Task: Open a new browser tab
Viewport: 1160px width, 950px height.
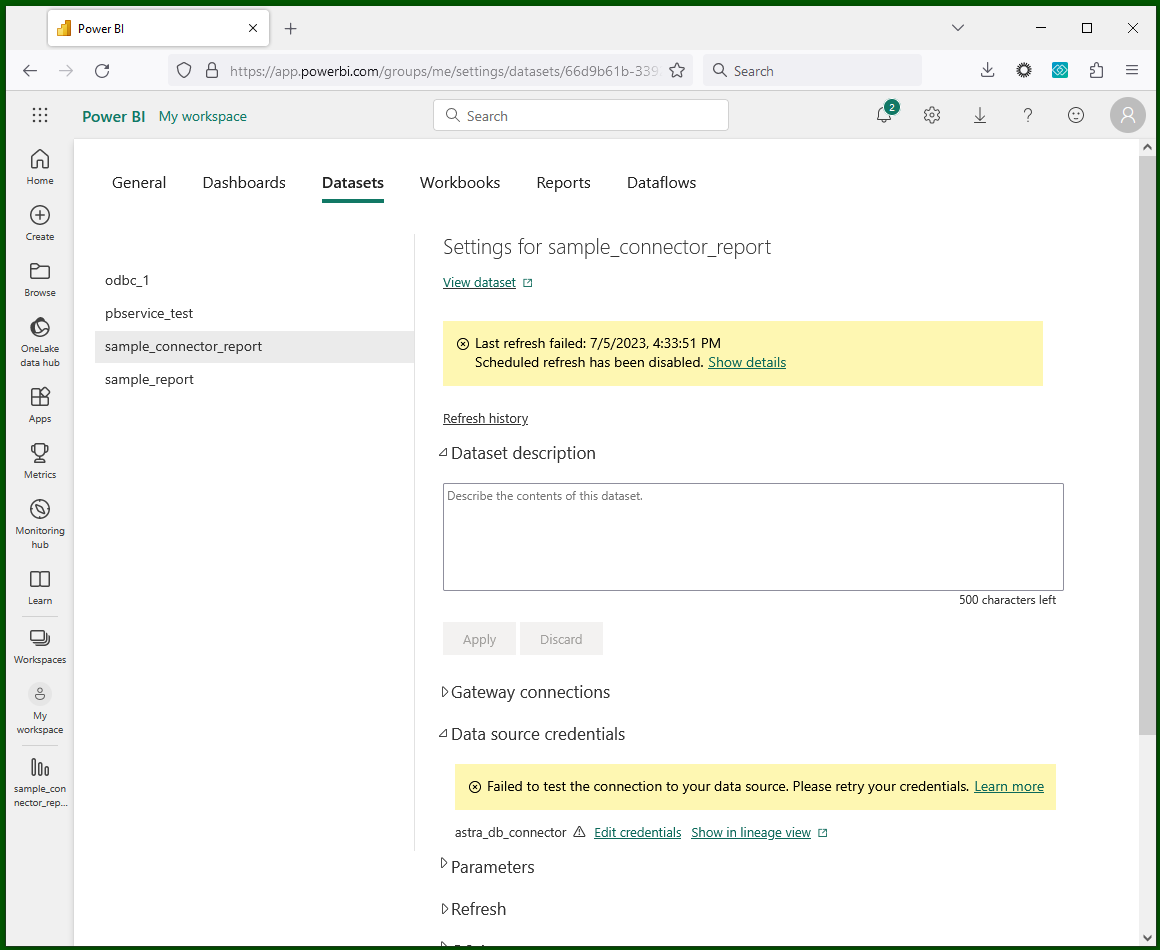Action: (x=291, y=29)
